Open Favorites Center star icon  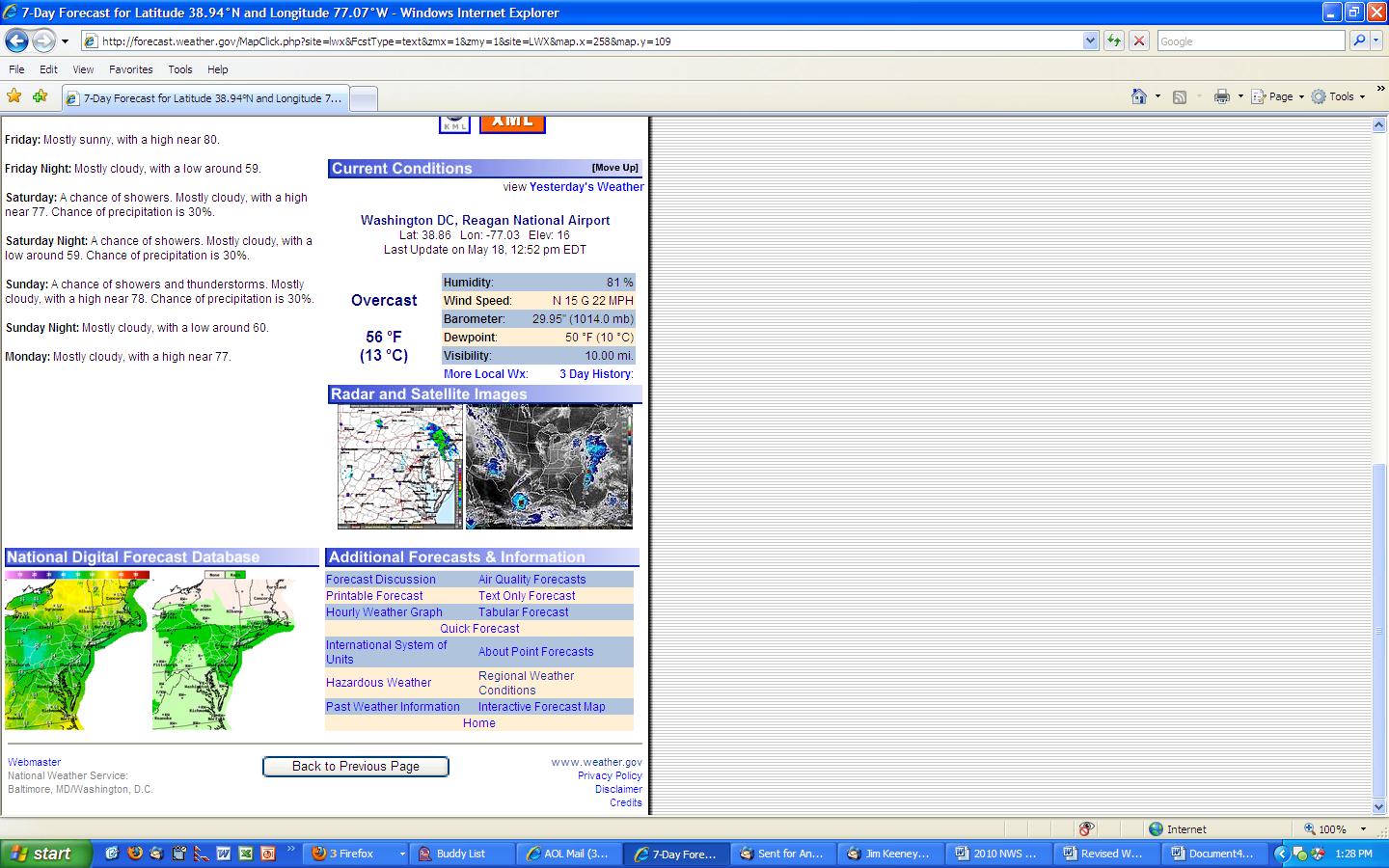[x=14, y=96]
